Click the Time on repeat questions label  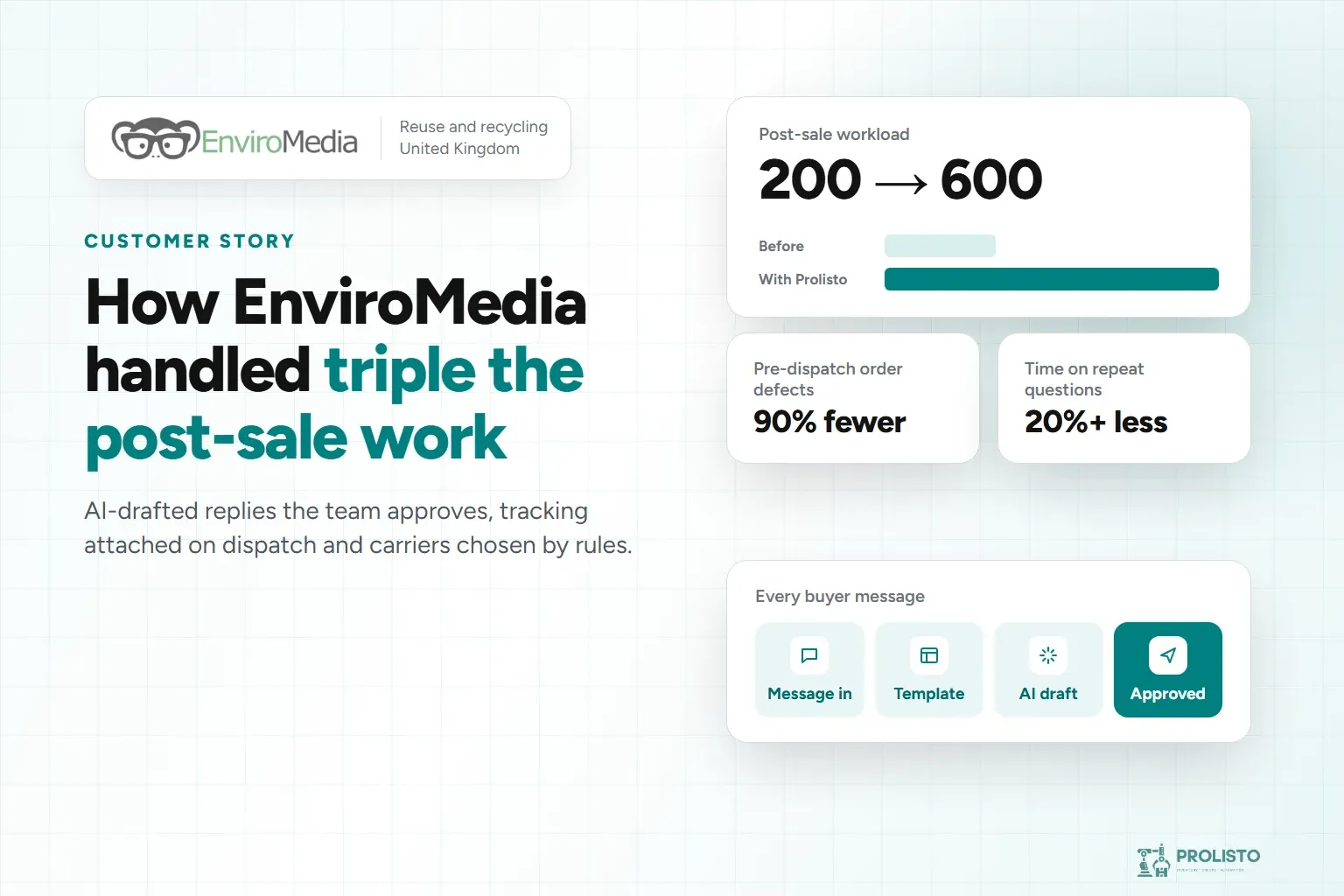(x=1084, y=379)
